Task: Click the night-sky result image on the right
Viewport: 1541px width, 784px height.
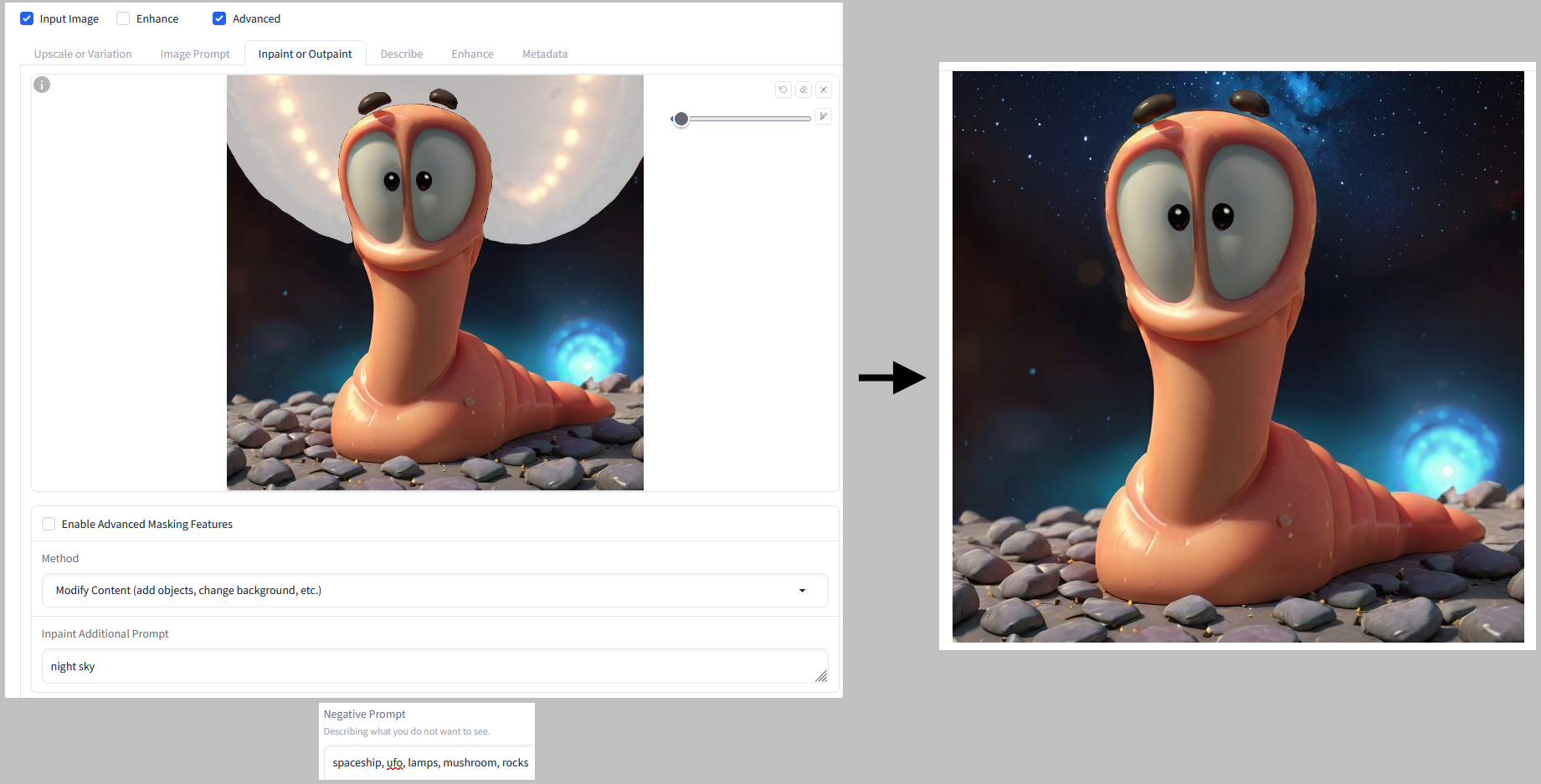Action: point(1238,356)
